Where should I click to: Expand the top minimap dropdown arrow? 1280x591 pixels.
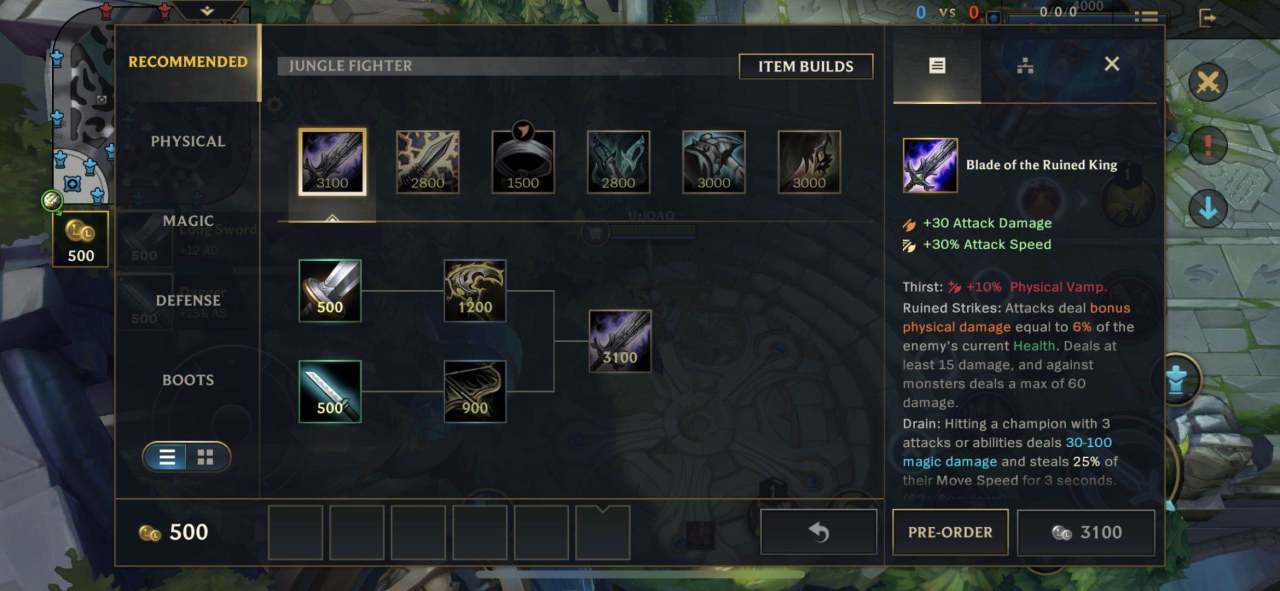[207, 11]
